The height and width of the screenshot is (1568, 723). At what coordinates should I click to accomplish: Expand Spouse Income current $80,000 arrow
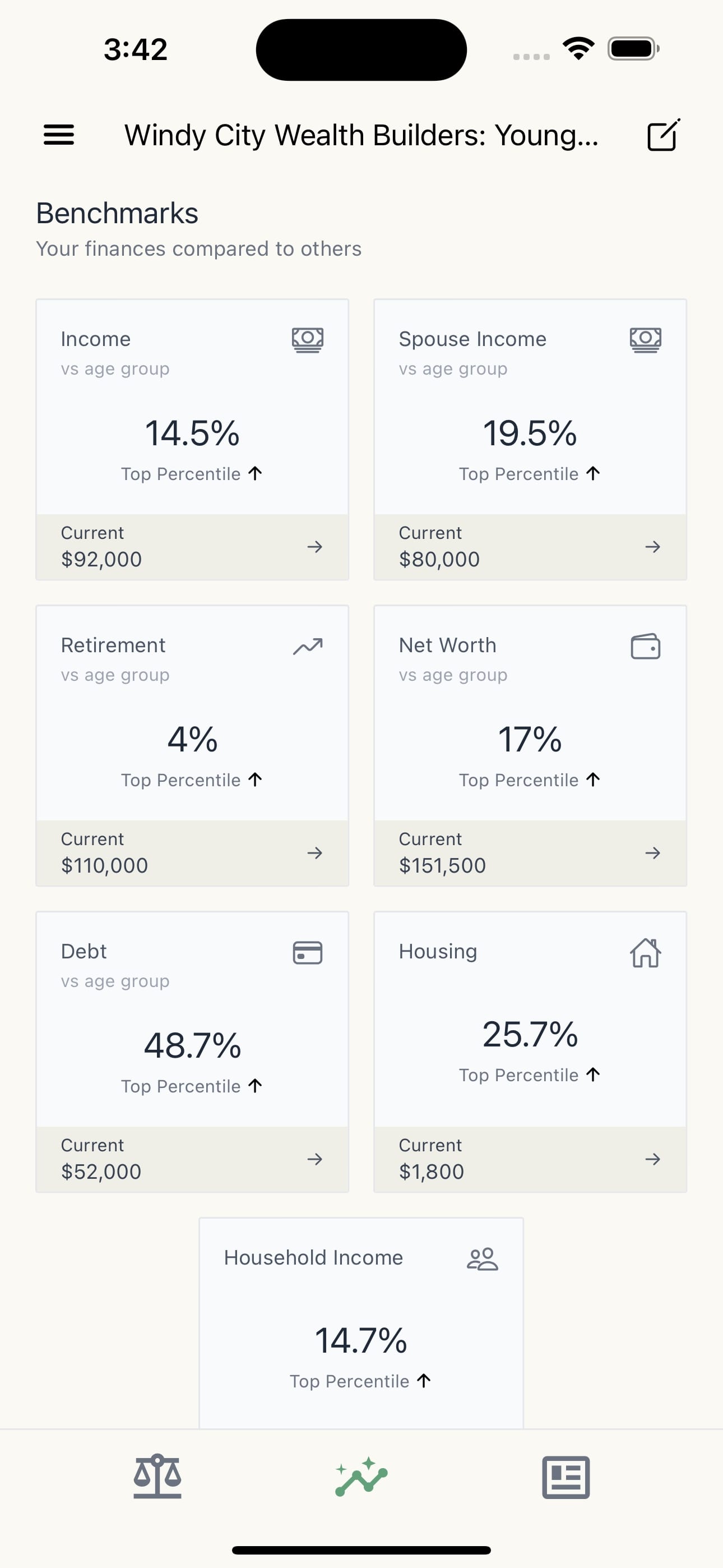(652, 547)
